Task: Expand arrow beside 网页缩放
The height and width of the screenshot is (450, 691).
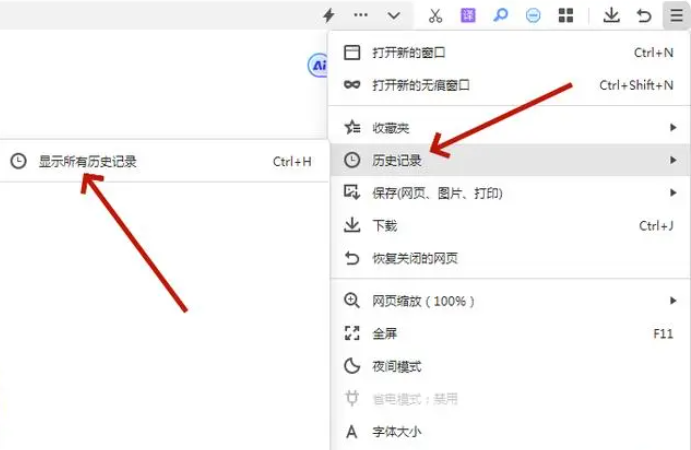Action: 673,301
